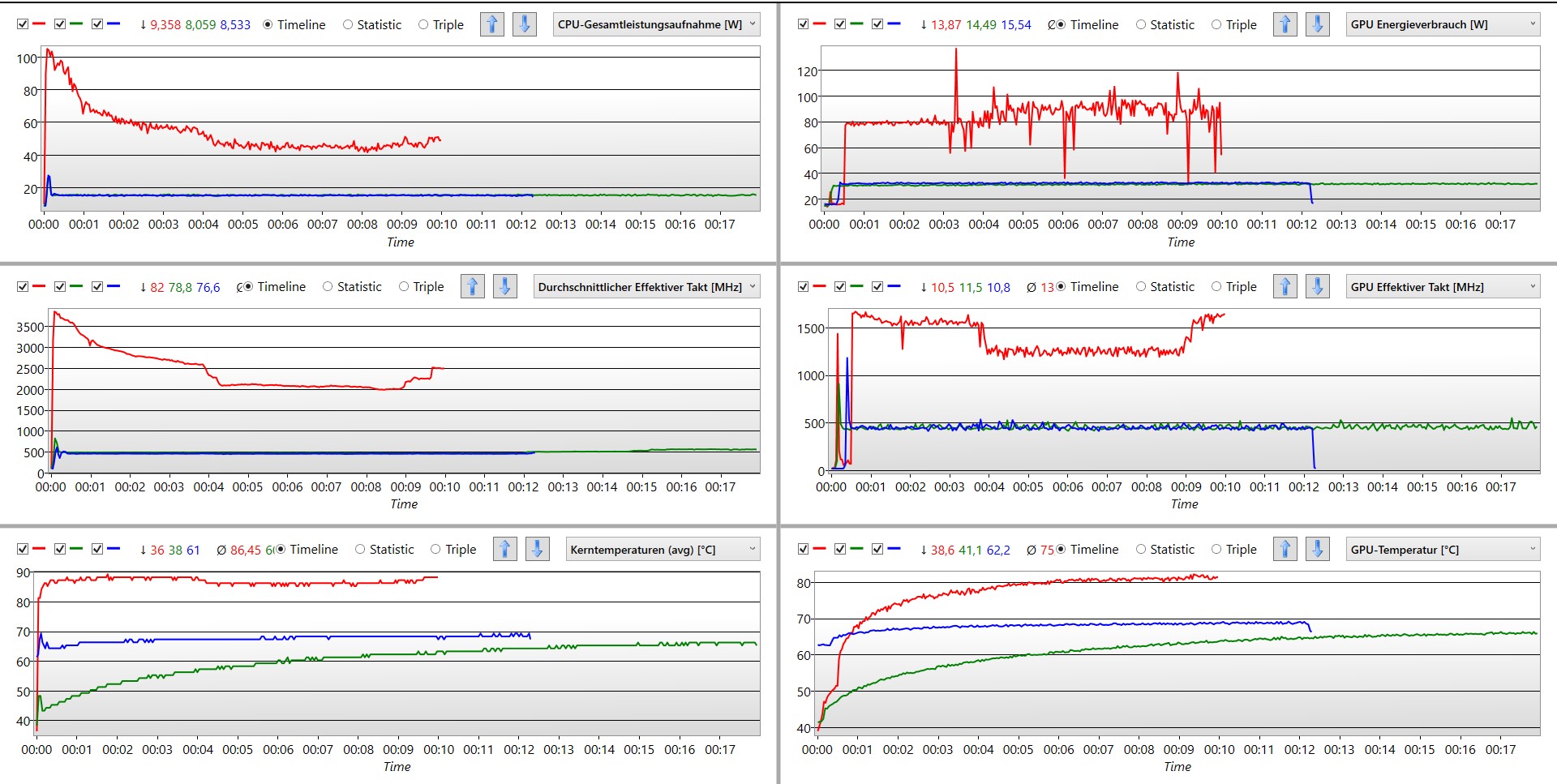Expand the Kerntemperaturen (avg) [°C] dropdown
1557x784 pixels.
pyautogui.click(x=663, y=549)
